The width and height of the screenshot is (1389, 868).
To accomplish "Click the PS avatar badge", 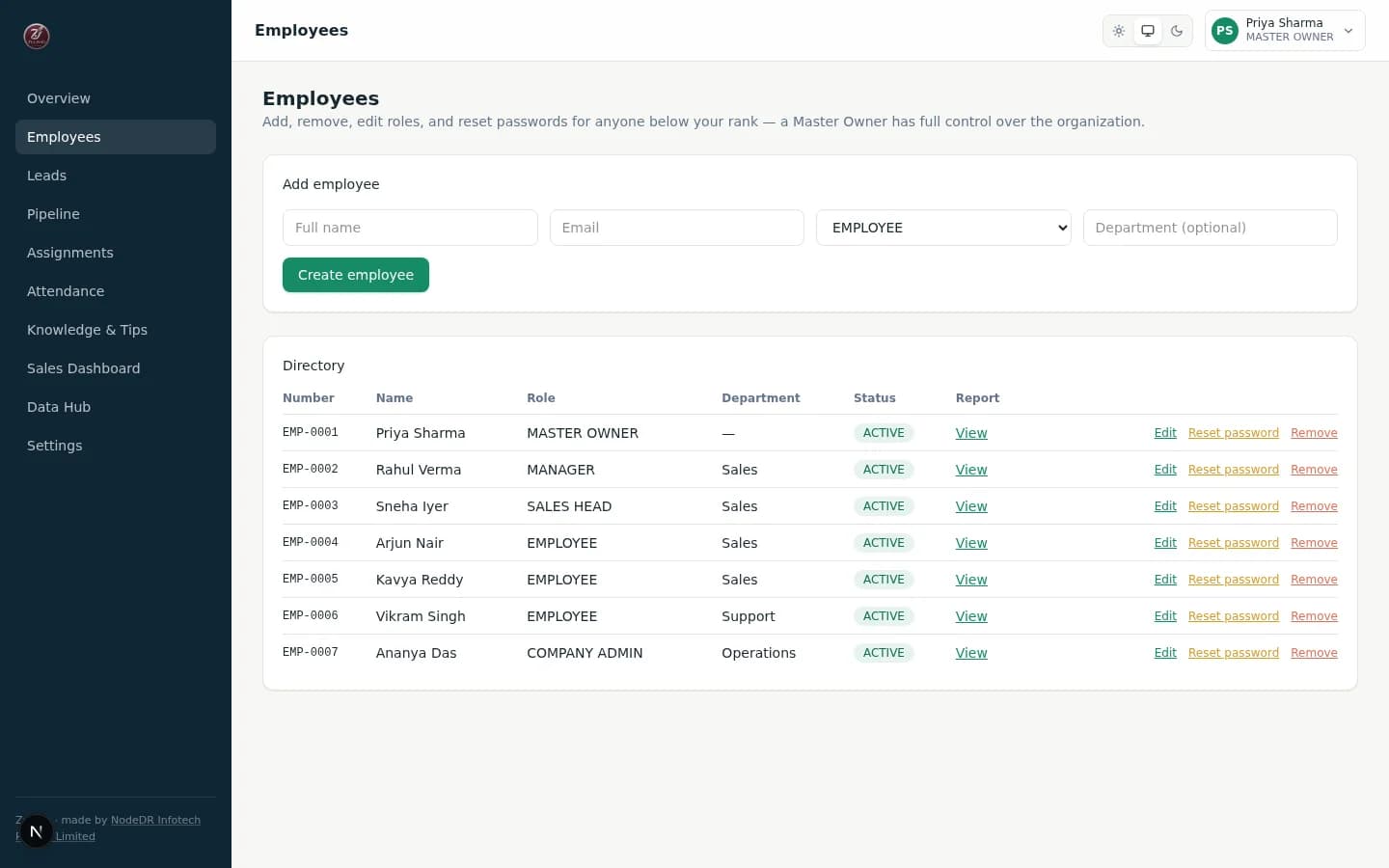I will click(x=1225, y=31).
